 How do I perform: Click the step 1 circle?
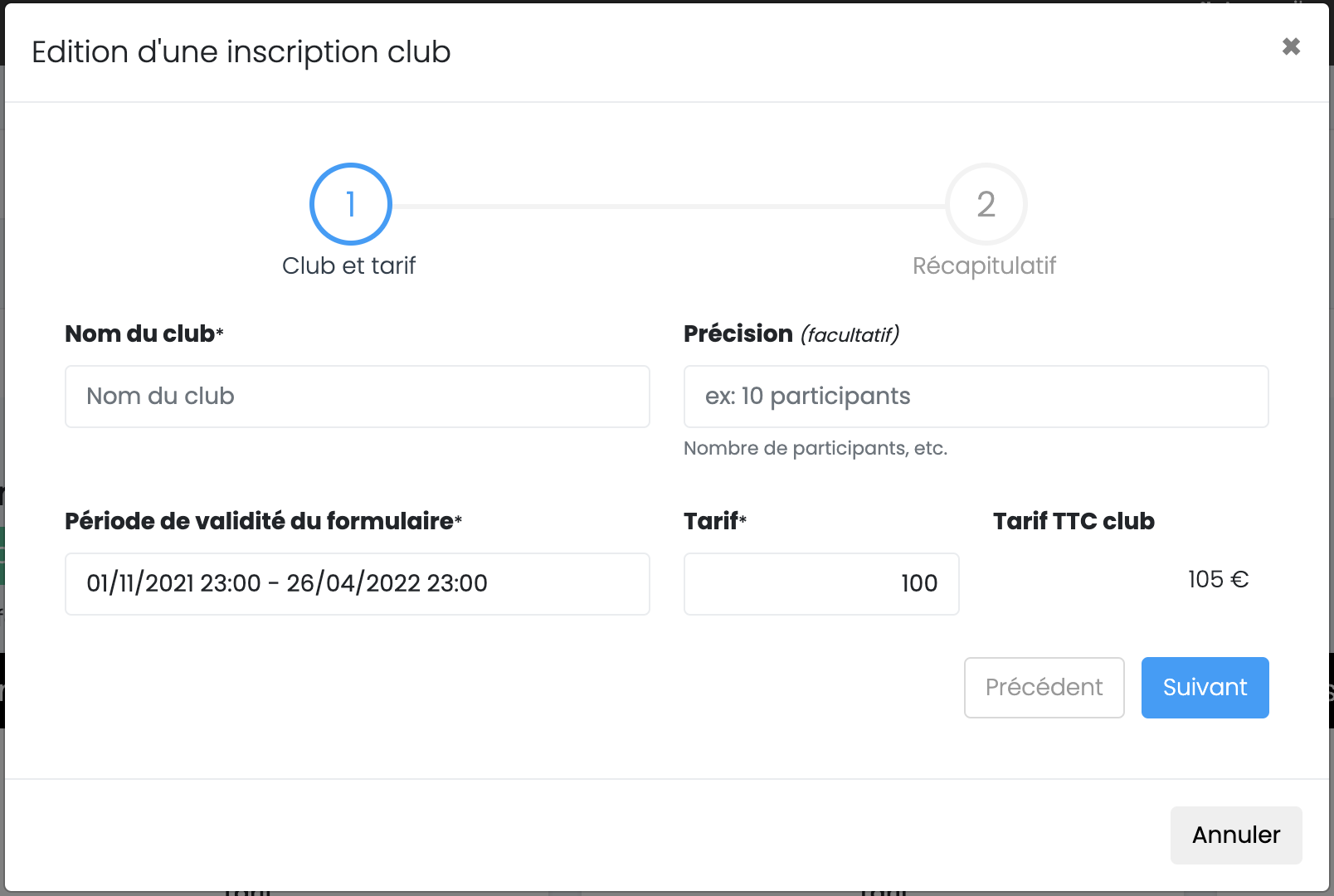[x=350, y=204]
